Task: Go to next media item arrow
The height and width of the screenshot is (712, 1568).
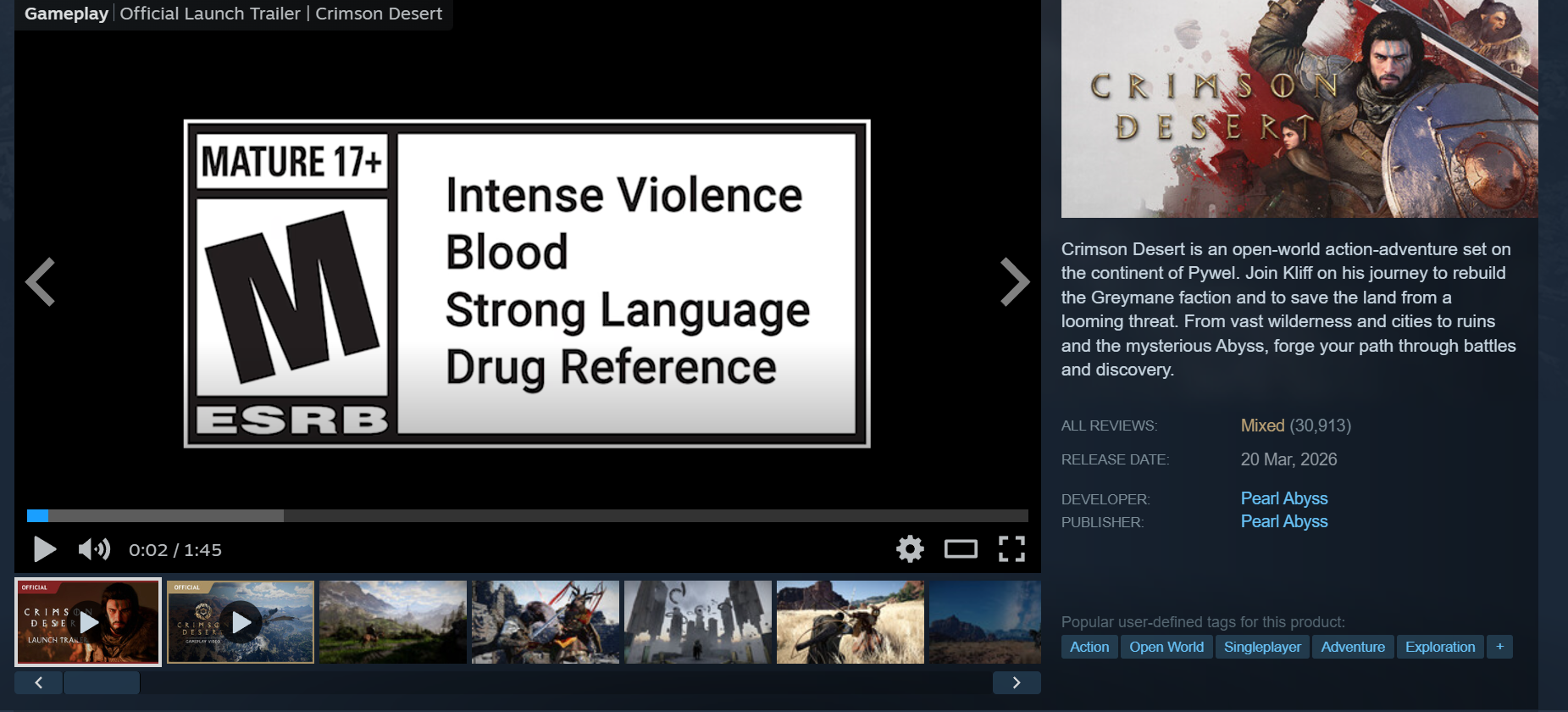Action: 1015,281
